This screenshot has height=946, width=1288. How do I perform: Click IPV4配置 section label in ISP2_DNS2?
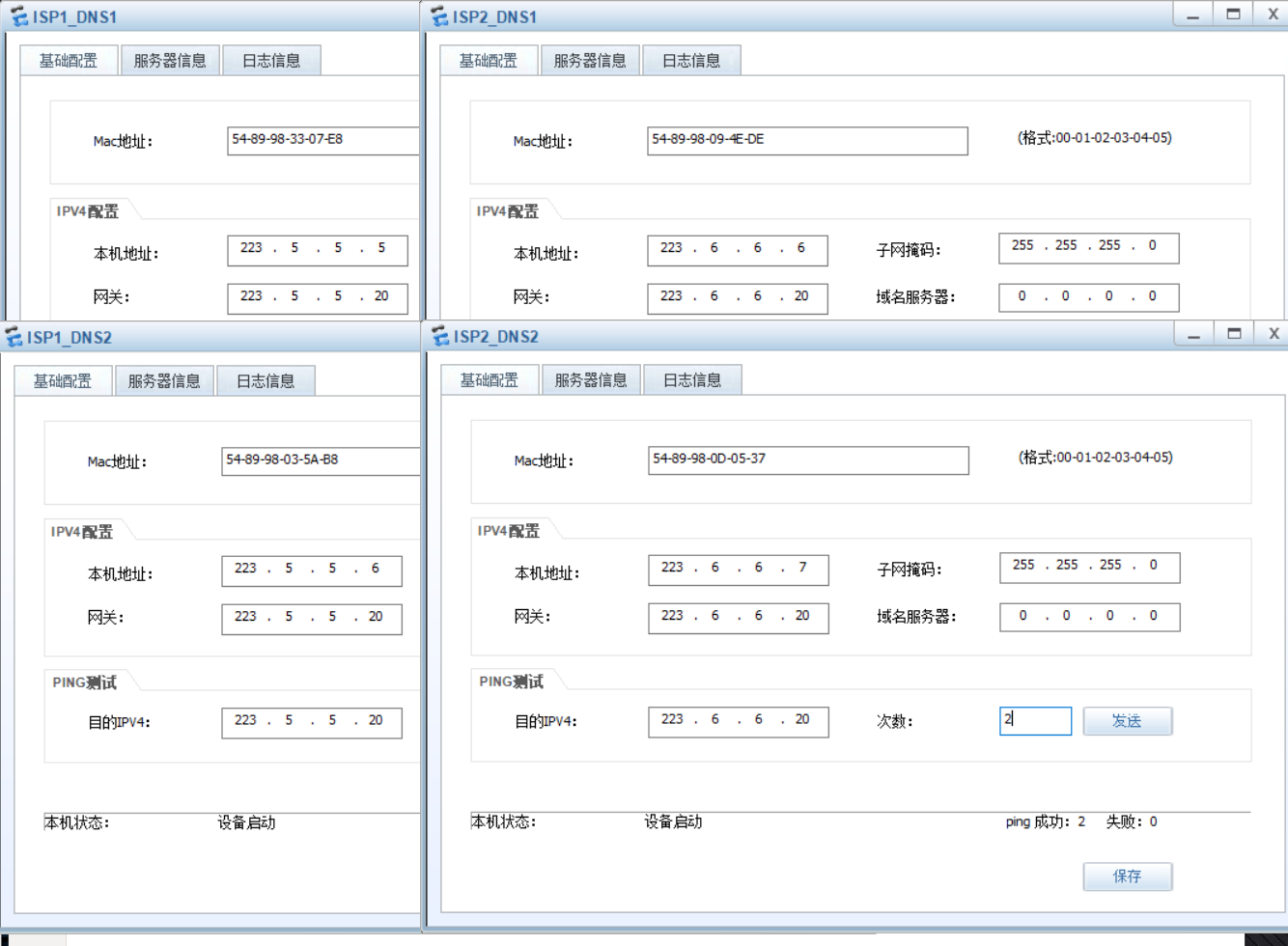tap(509, 531)
